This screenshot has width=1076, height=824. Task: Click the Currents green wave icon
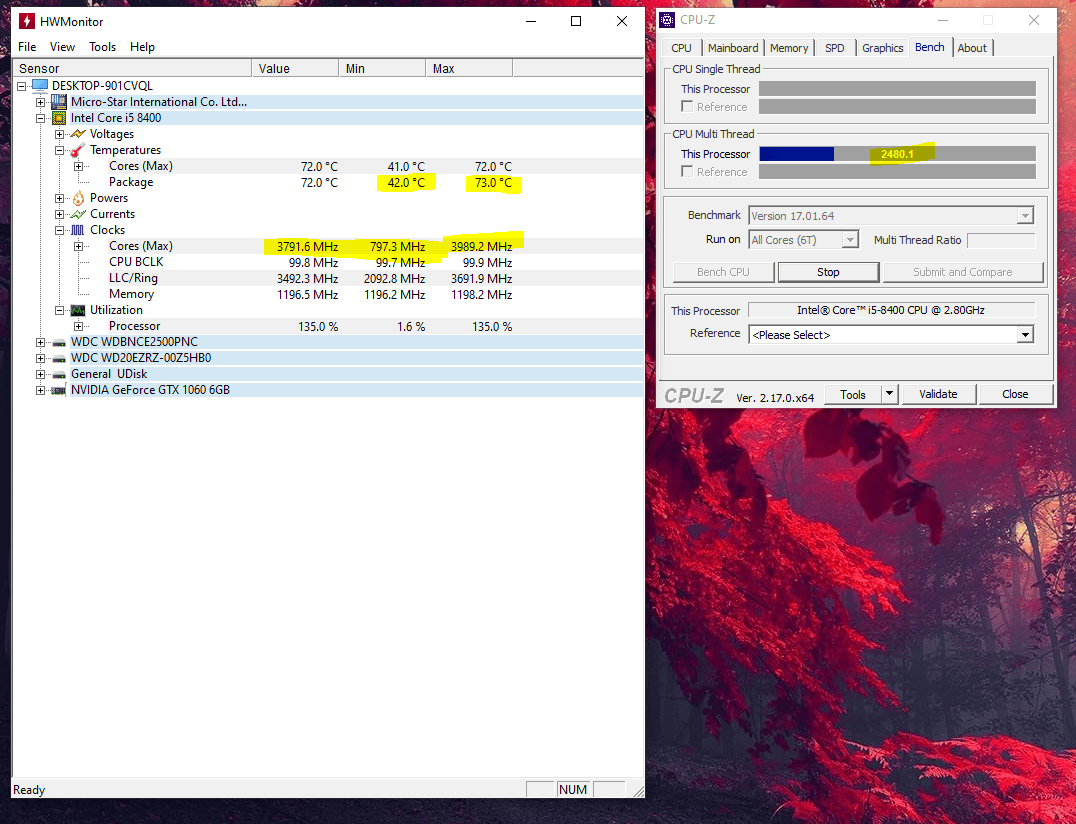(x=78, y=214)
